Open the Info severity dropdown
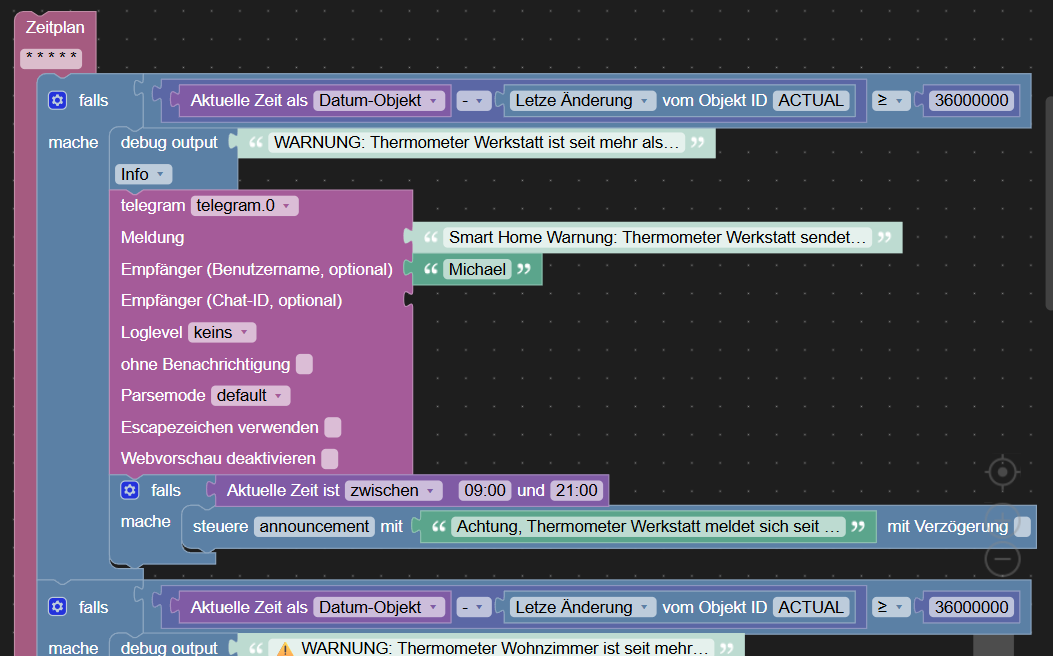 [144, 175]
